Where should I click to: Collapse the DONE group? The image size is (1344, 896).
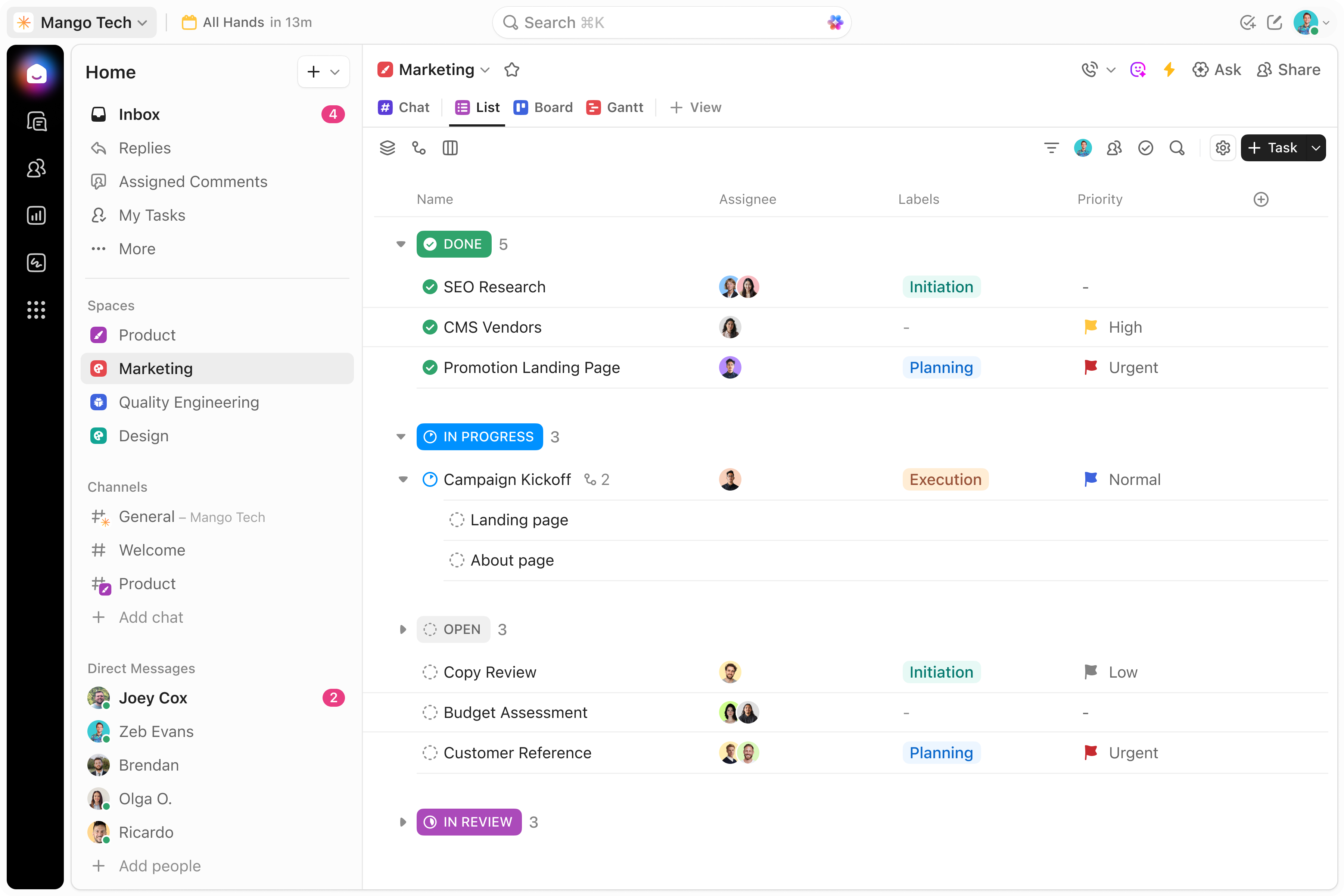point(401,245)
